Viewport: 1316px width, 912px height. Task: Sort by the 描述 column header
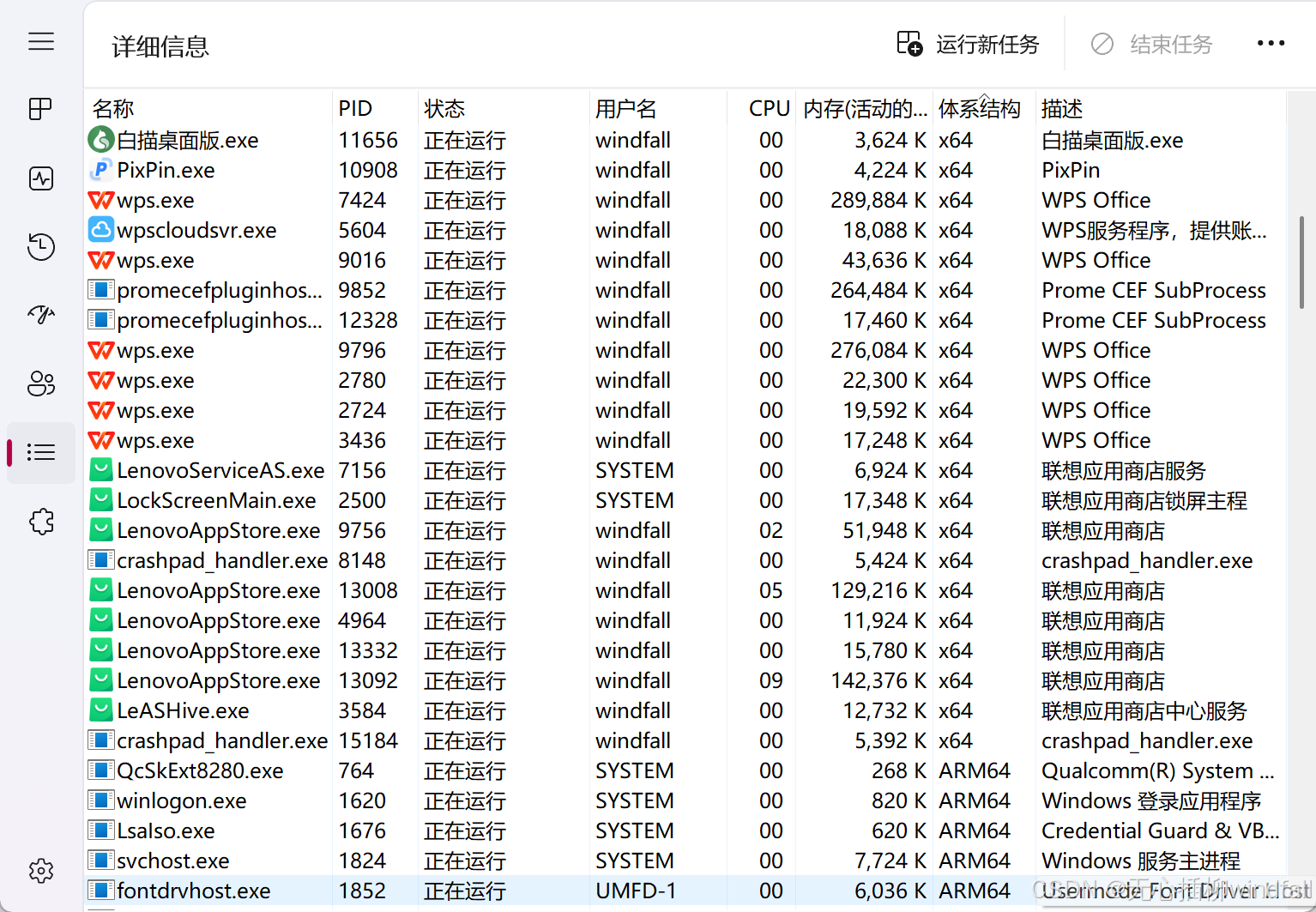(x=1160, y=109)
